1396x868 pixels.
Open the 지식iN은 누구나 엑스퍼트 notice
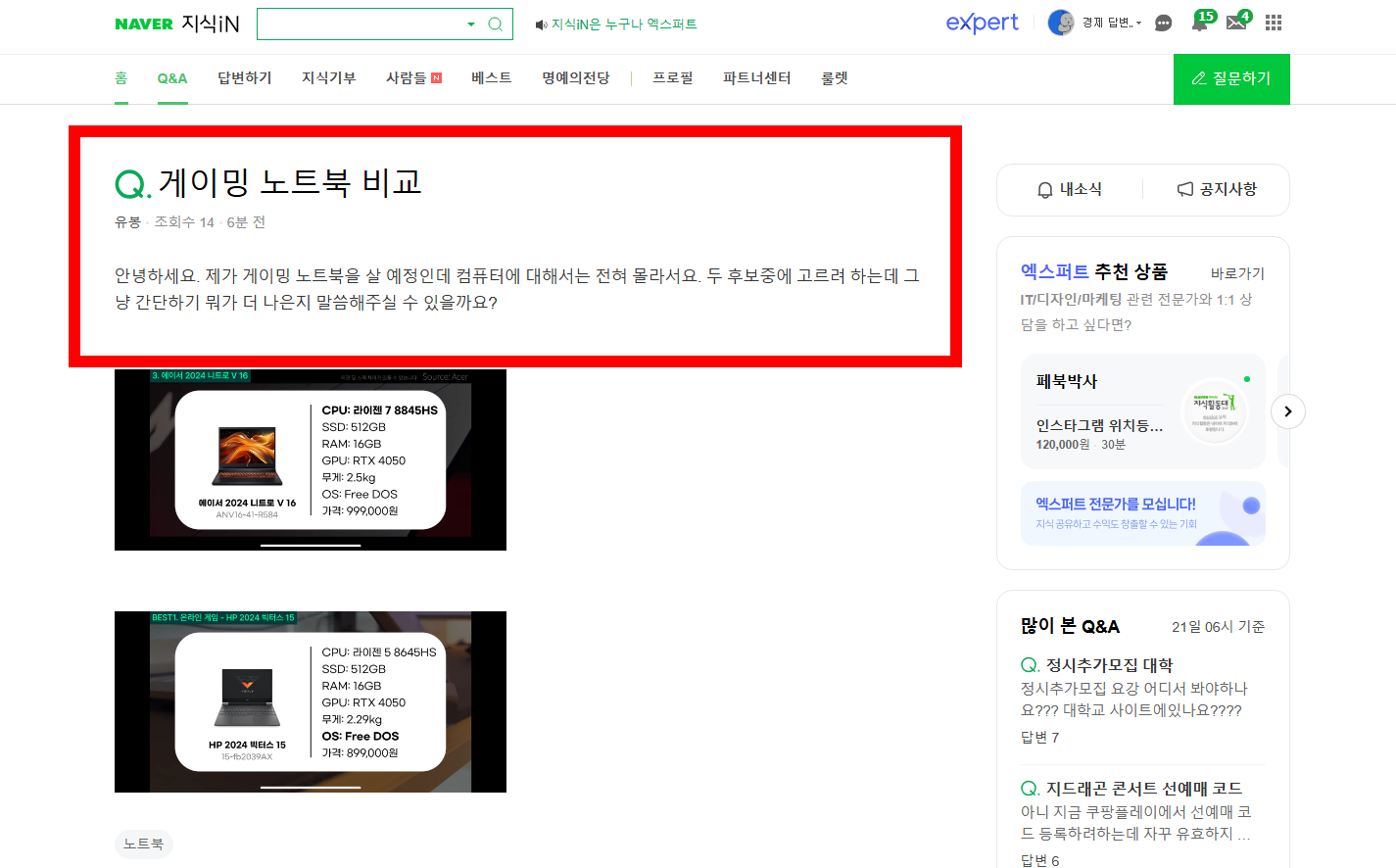[624, 24]
